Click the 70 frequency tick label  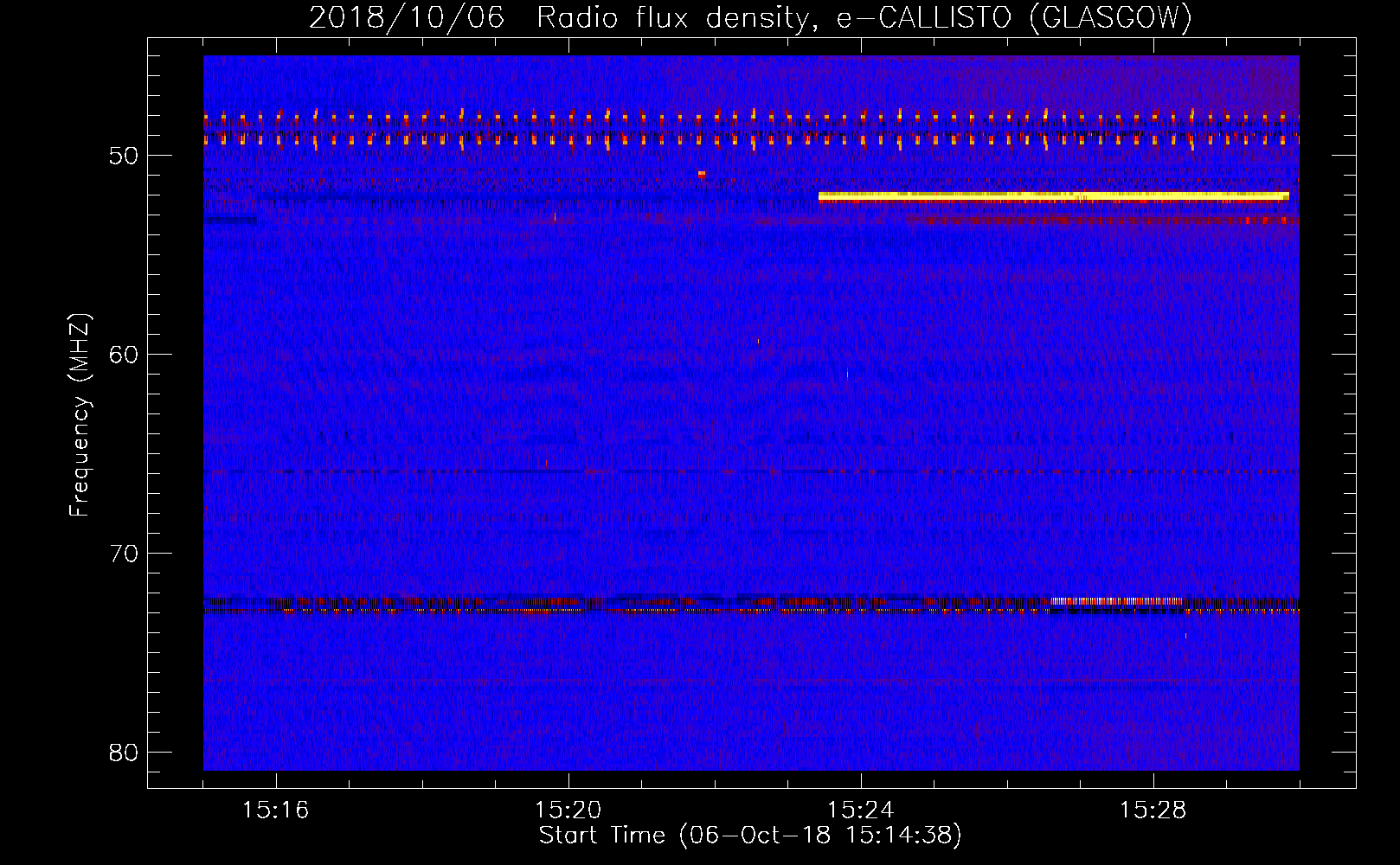pos(124,554)
